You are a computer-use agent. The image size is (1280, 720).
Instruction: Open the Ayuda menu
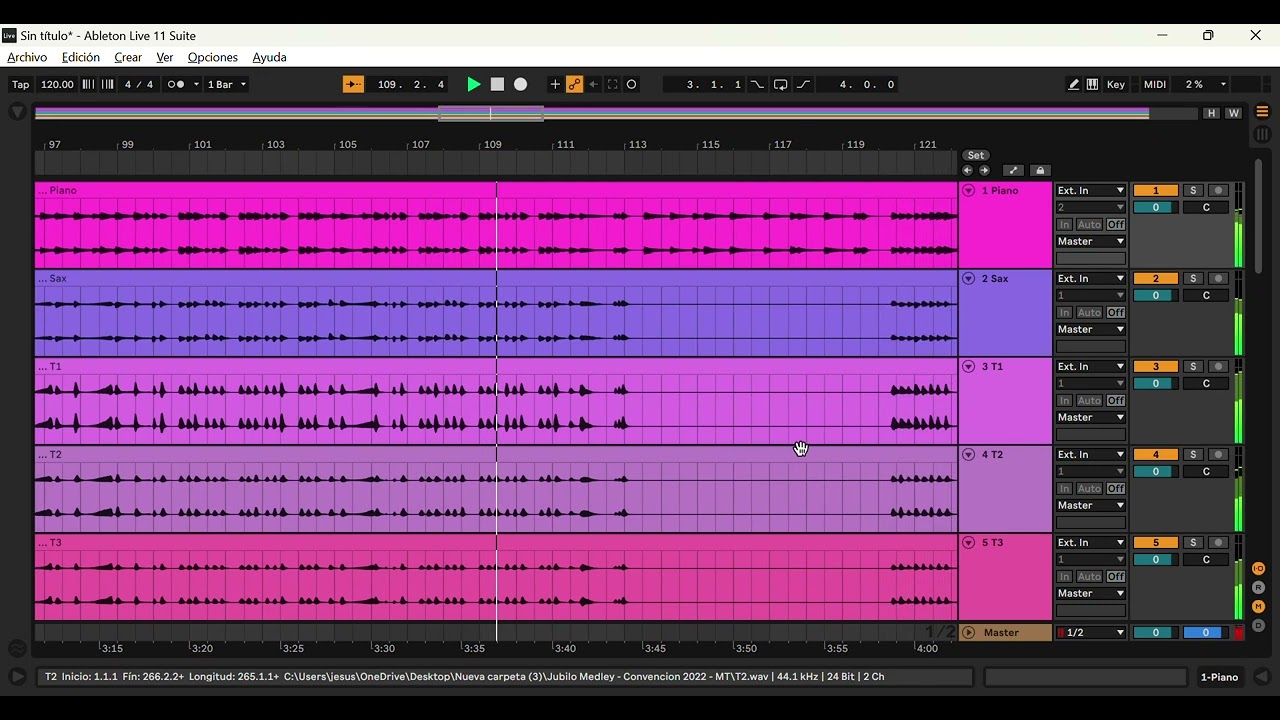270,57
